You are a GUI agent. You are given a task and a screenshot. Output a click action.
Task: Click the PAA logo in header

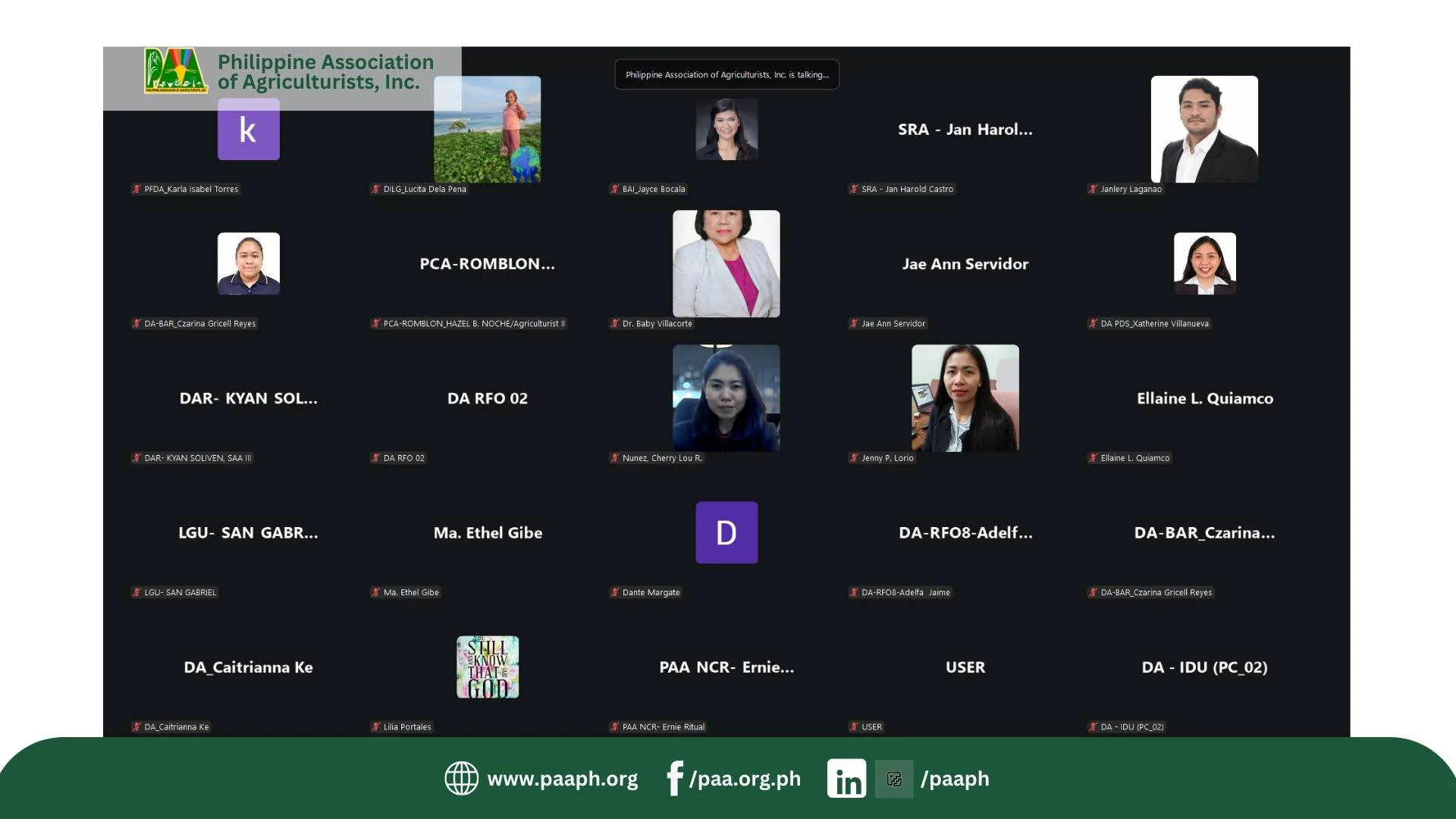[175, 71]
